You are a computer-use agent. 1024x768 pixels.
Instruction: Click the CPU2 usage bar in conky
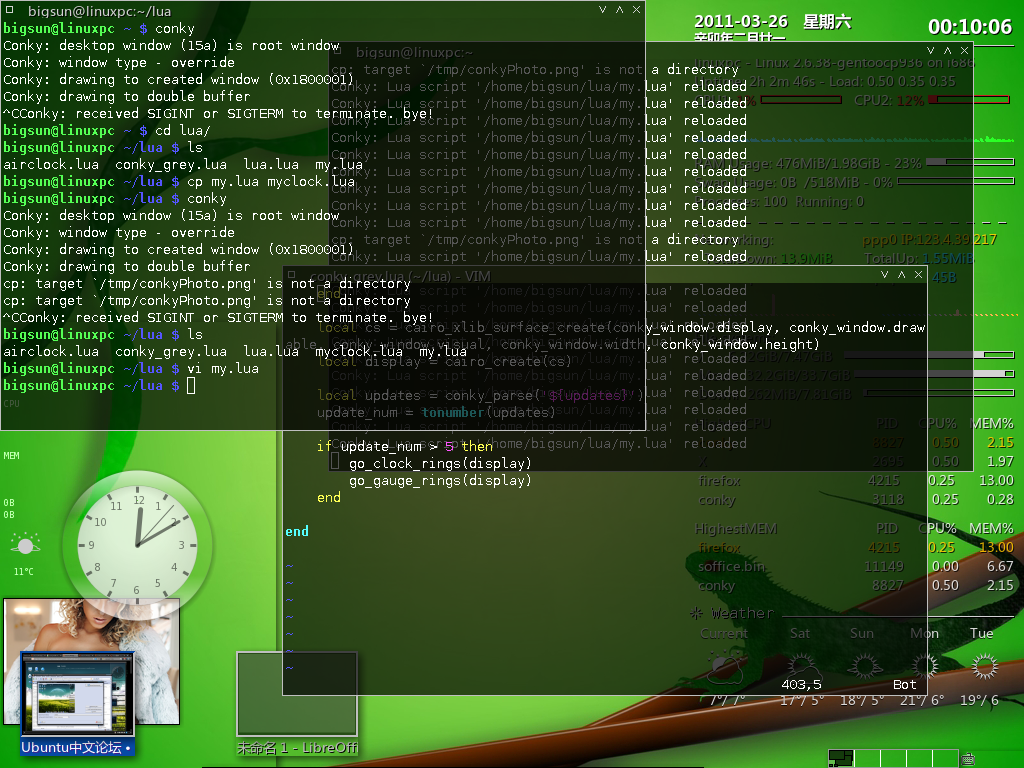tap(969, 100)
